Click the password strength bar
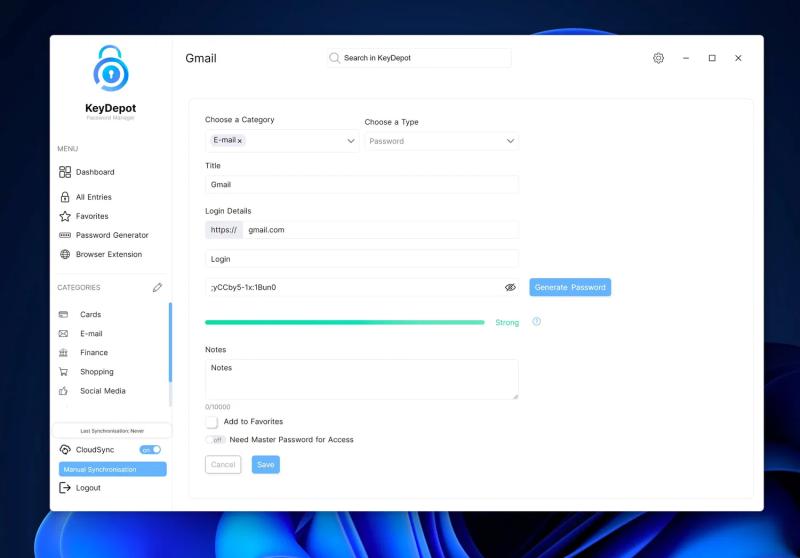The width and height of the screenshot is (800, 558). pyautogui.click(x=344, y=322)
